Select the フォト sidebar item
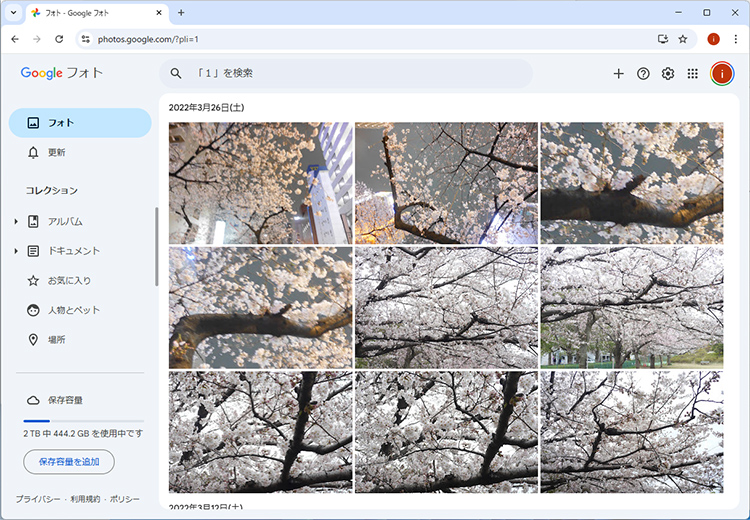 pyautogui.click(x=80, y=123)
